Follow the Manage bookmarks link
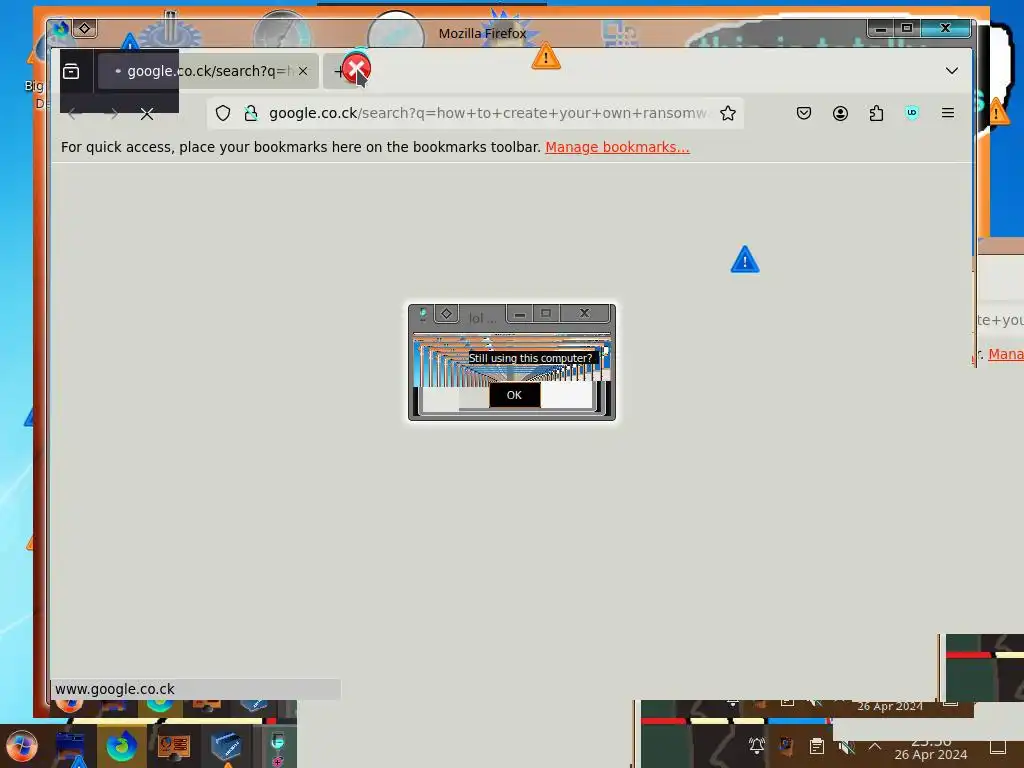The image size is (1024, 768). (617, 148)
